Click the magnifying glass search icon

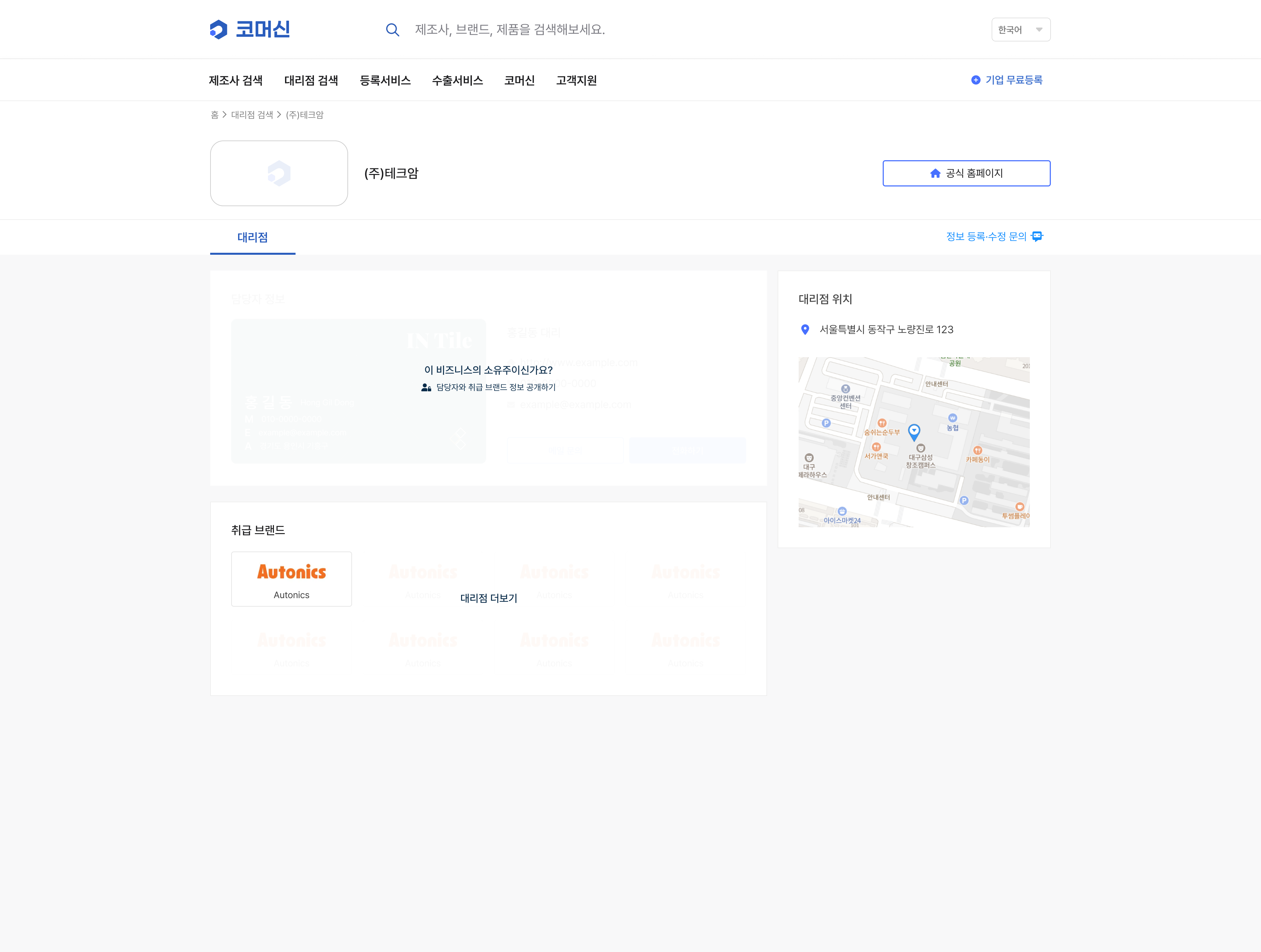392,30
